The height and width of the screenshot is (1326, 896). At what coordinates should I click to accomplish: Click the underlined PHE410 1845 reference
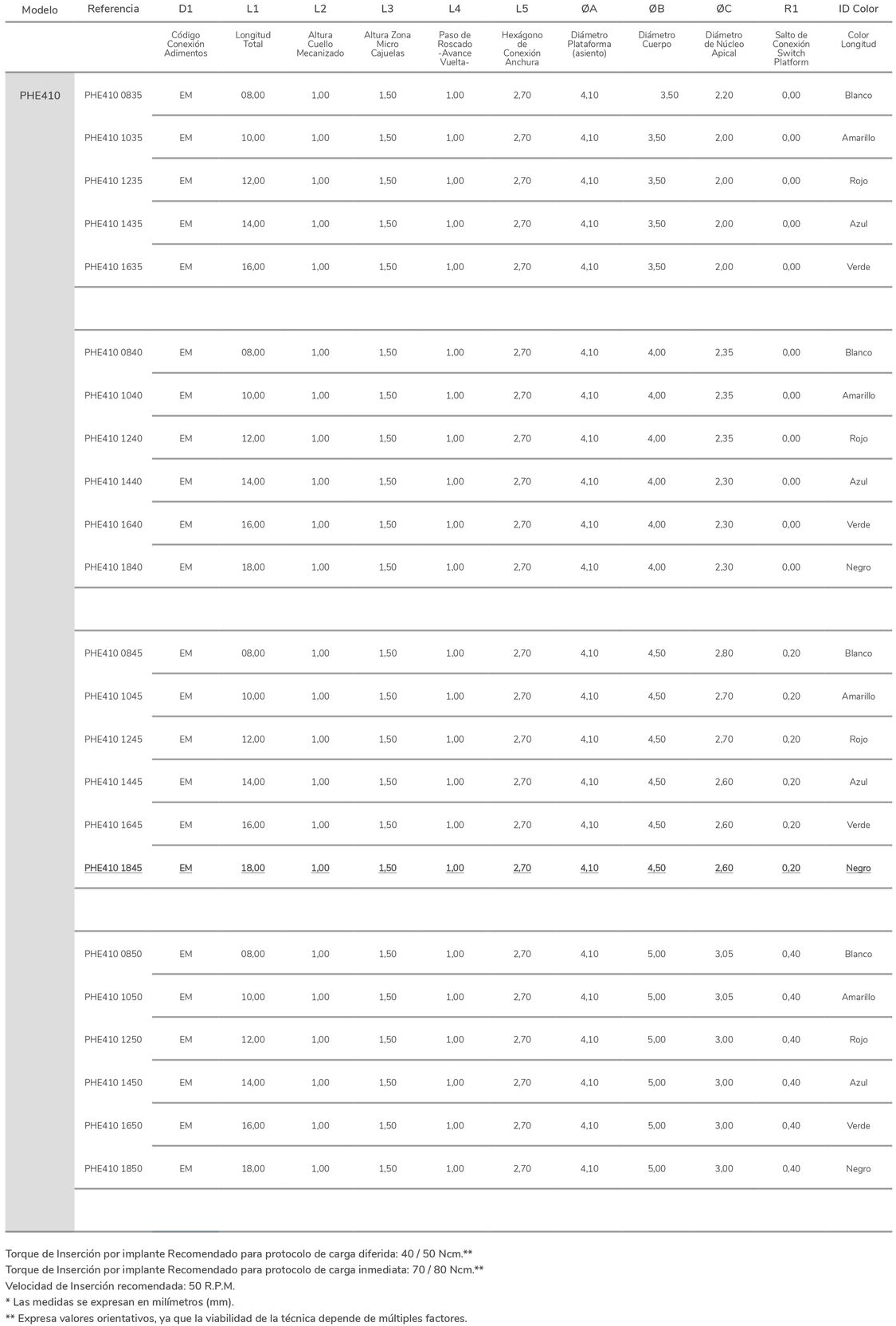coord(113,868)
